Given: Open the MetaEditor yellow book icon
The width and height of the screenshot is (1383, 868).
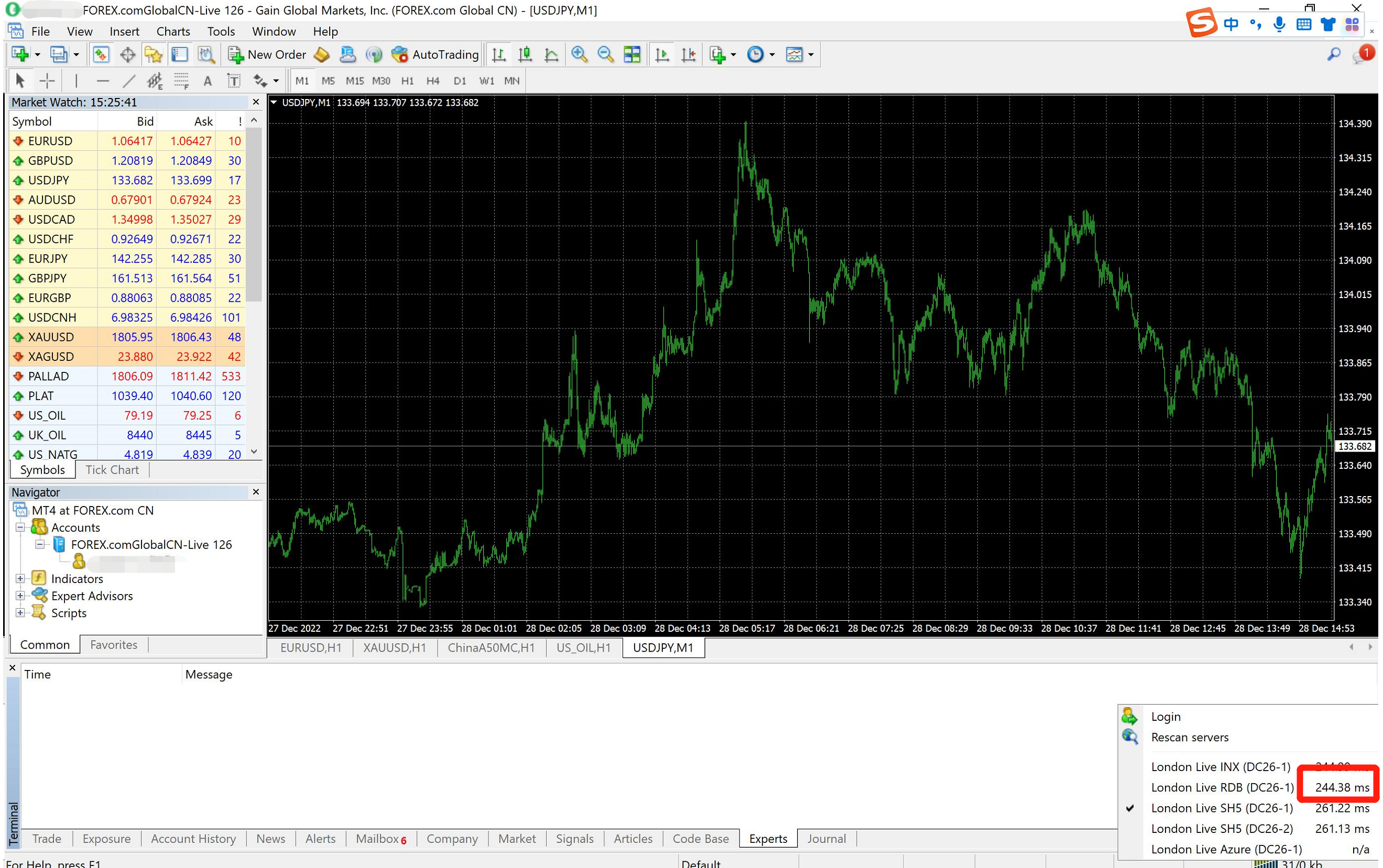Looking at the screenshot, I should (322, 54).
